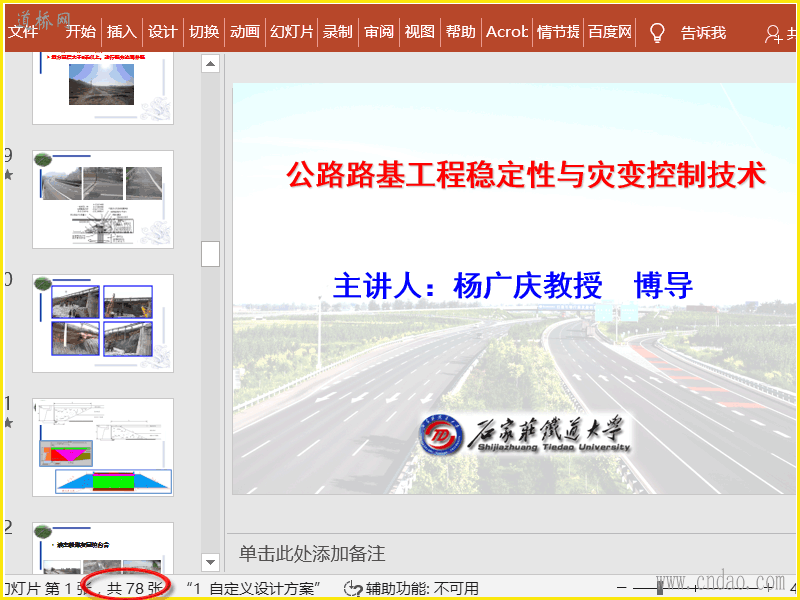This screenshot has width=800, height=600.
Task: Select the 幻灯片 ribbon tab
Action: pos(291,32)
